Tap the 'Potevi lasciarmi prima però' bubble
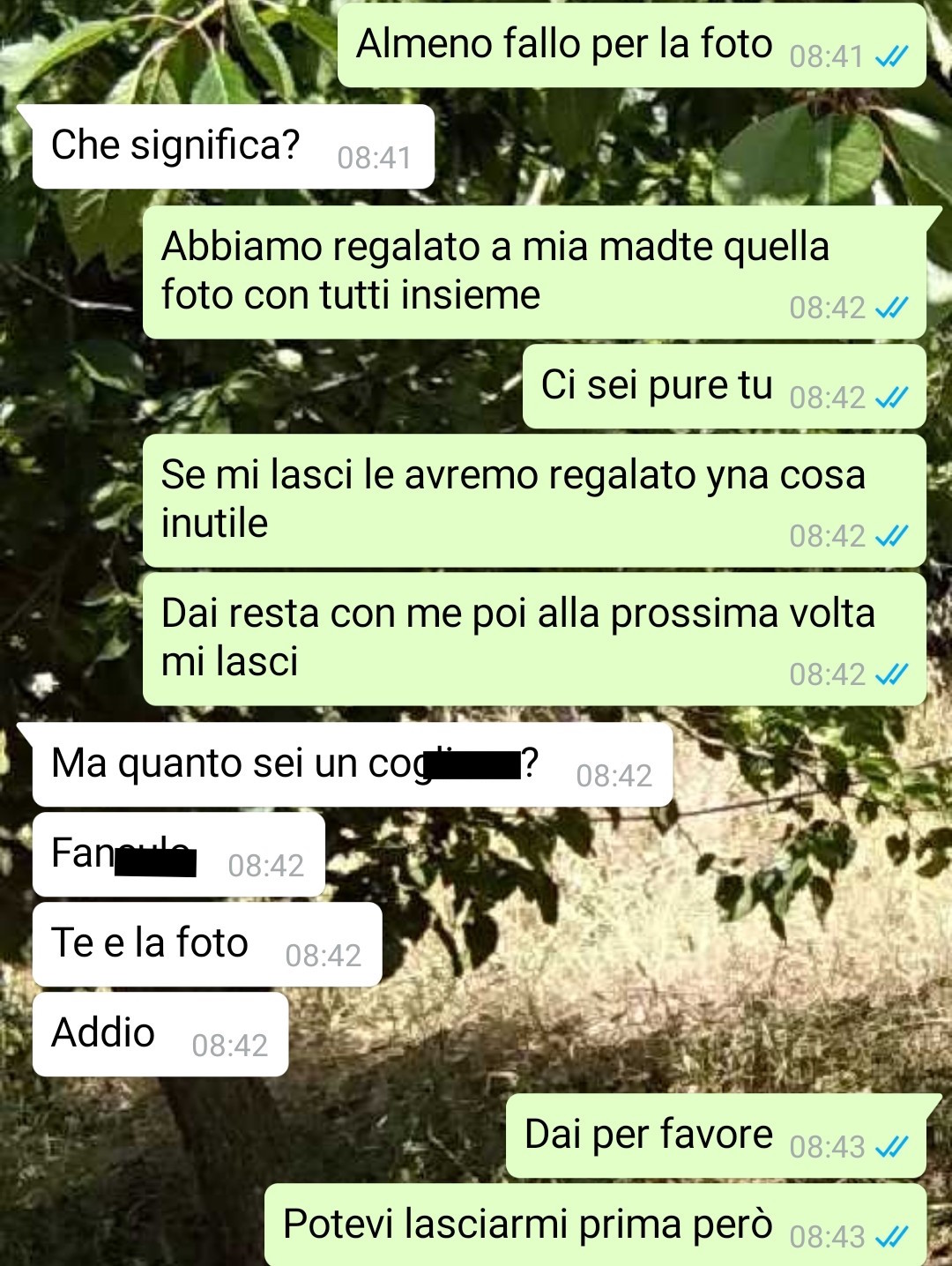This screenshot has height=1266, width=952. point(595,1225)
